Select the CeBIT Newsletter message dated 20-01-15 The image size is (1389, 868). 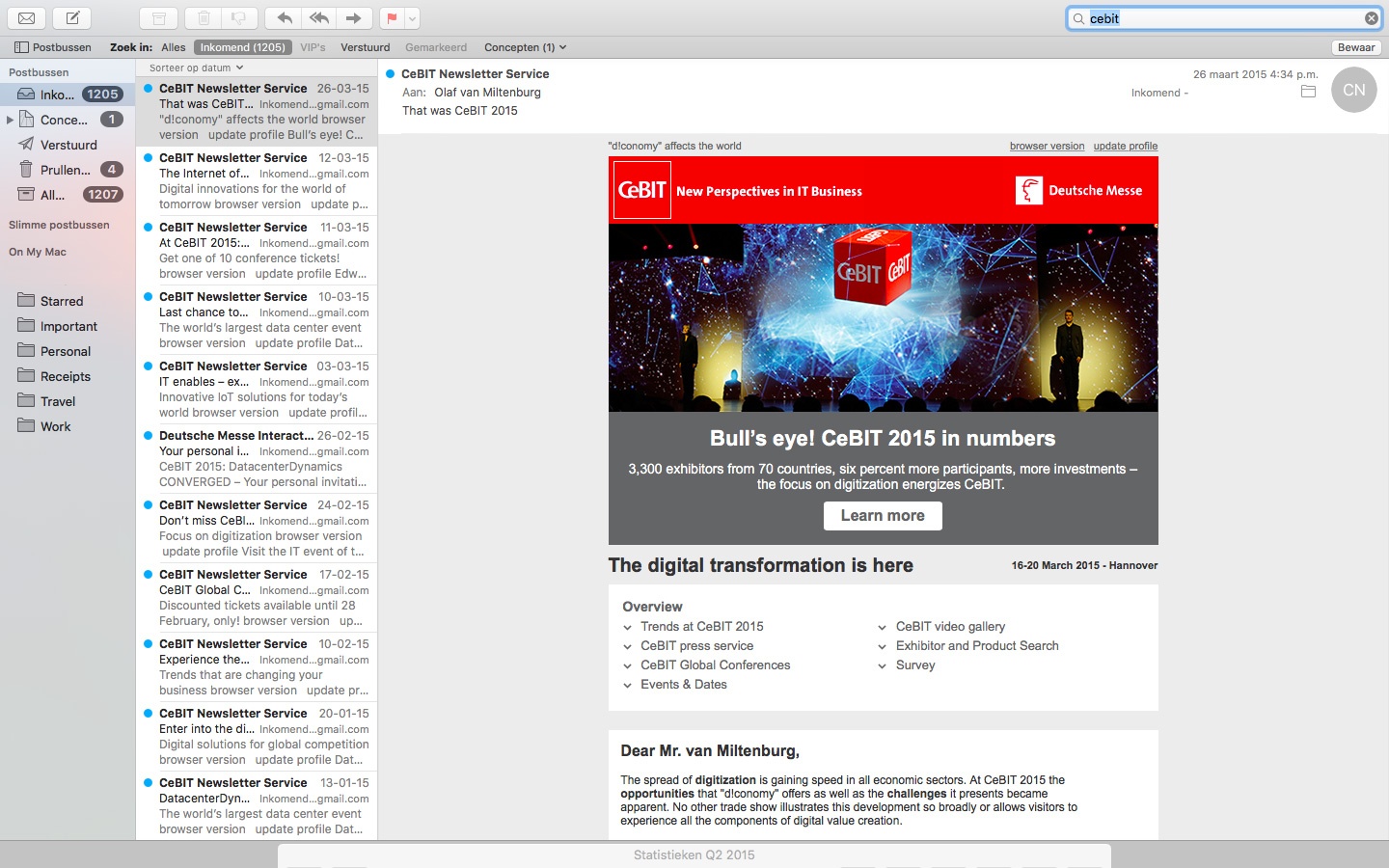coord(257,737)
